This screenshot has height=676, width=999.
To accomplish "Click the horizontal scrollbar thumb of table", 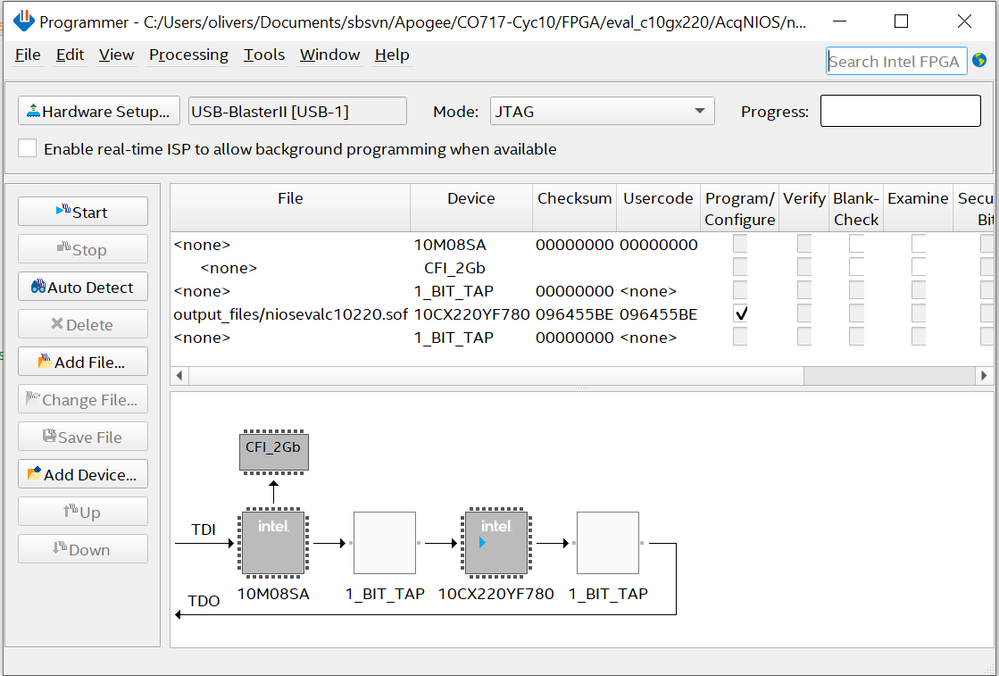I will pos(496,375).
